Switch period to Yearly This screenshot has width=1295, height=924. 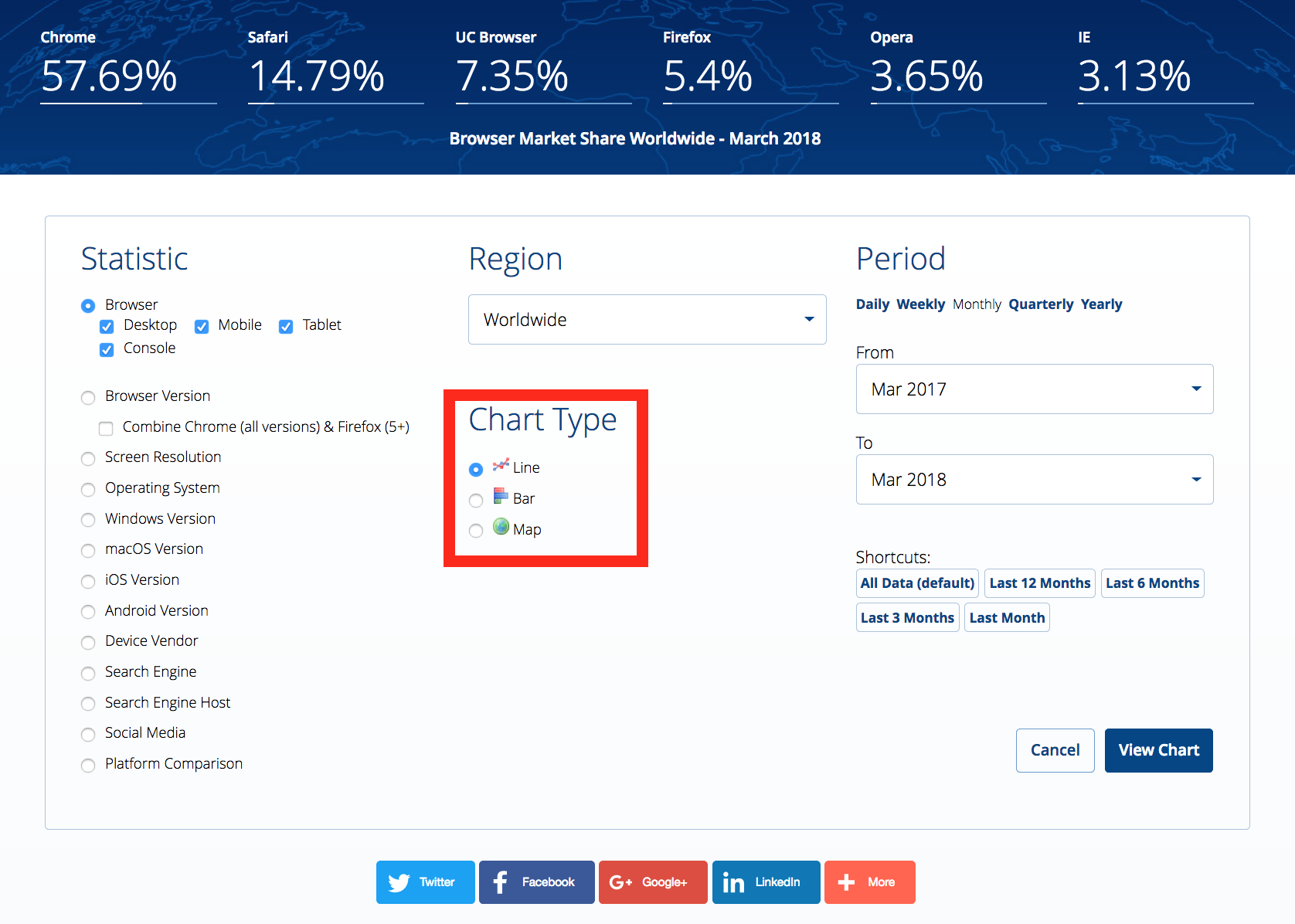point(1101,304)
